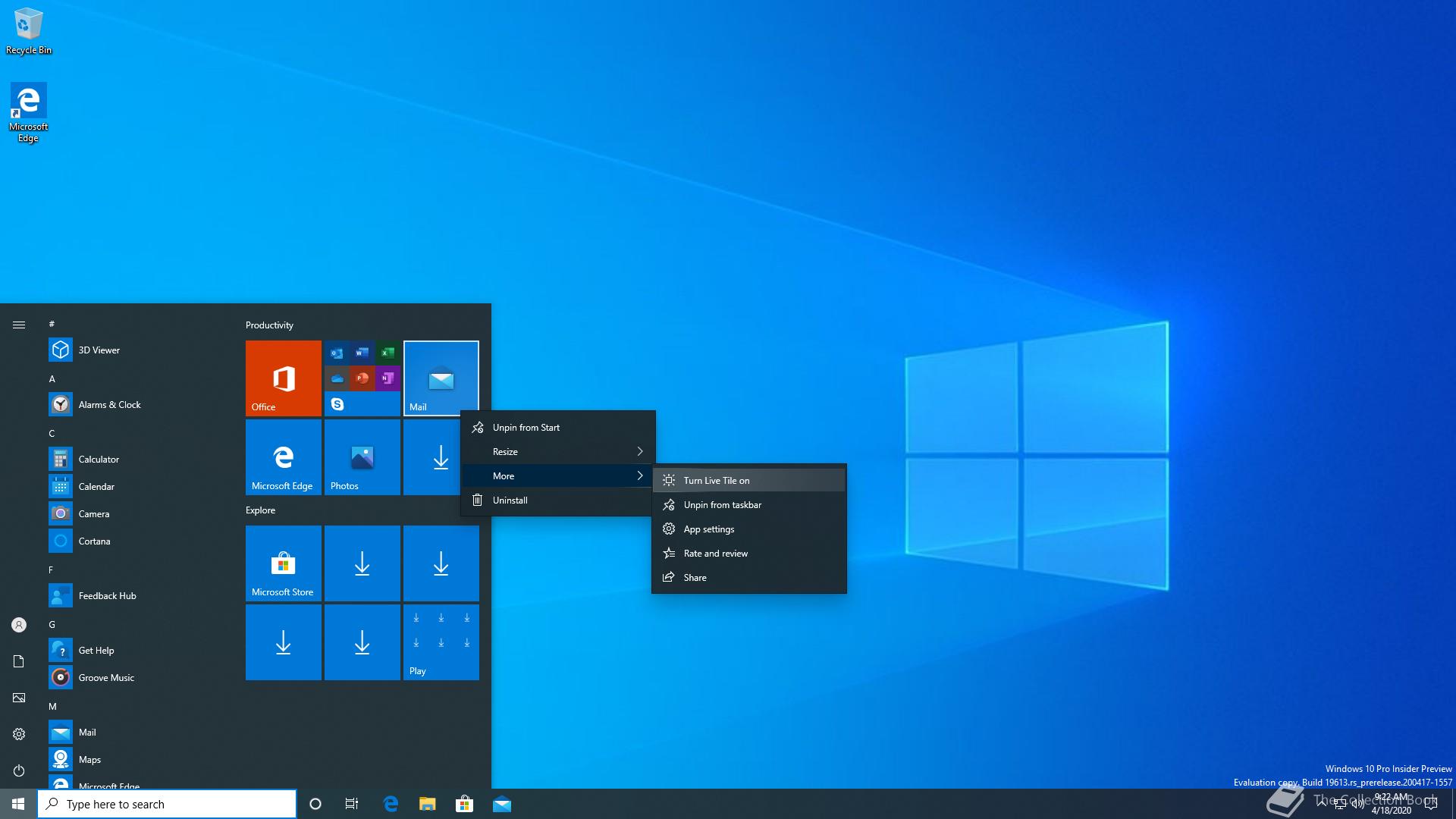Choose Uninstall in the context menu
1456x819 pixels.
pos(558,500)
